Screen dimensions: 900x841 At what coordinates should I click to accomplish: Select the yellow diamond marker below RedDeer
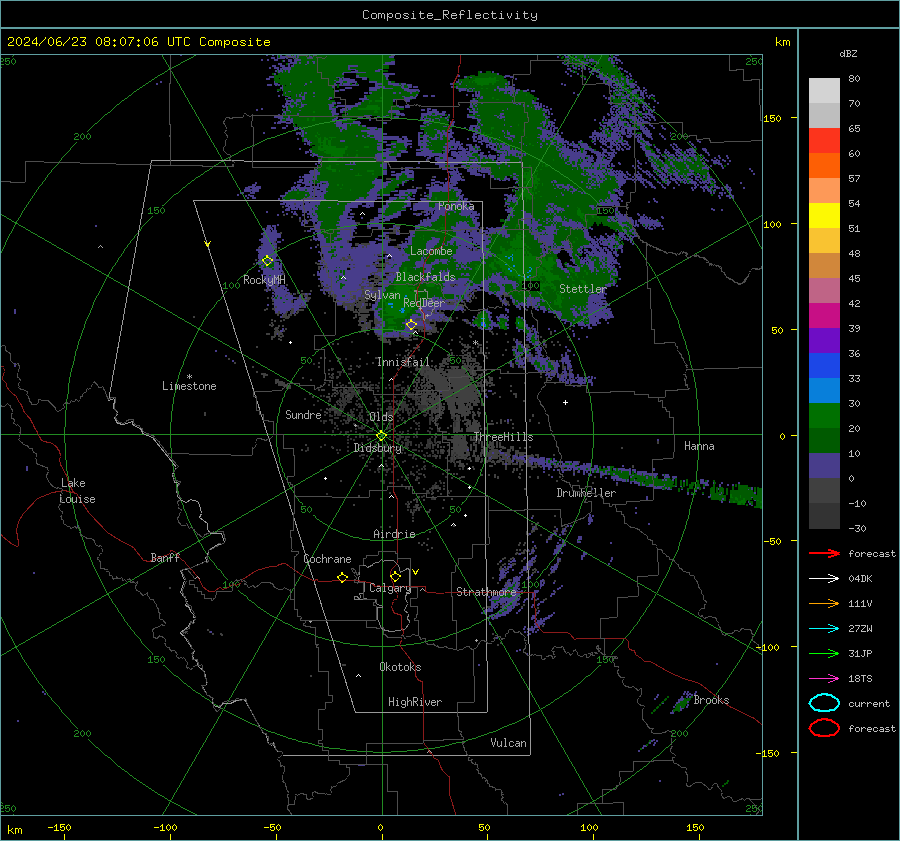point(411,325)
